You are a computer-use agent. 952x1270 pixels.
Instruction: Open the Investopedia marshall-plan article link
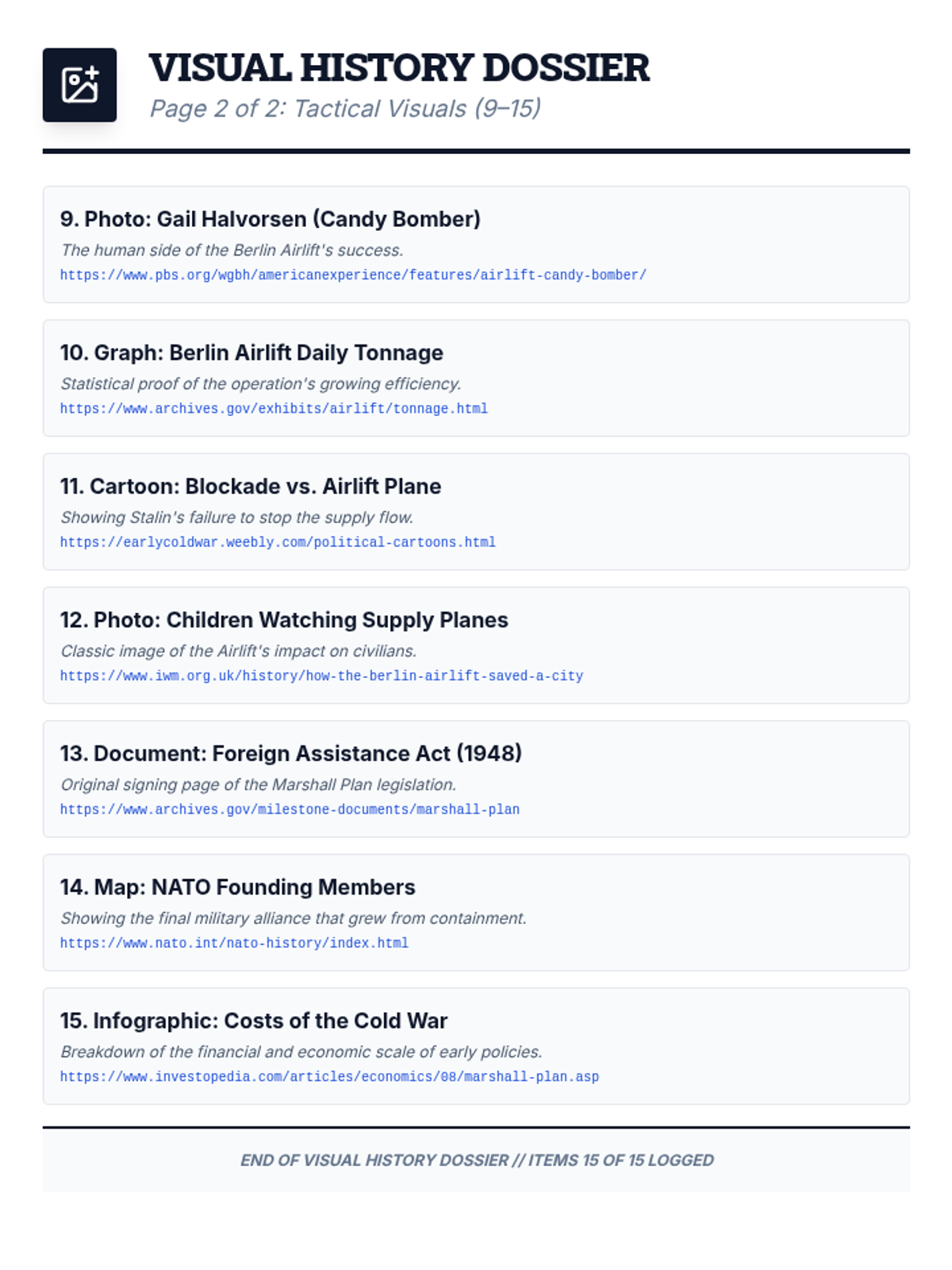pos(329,1077)
